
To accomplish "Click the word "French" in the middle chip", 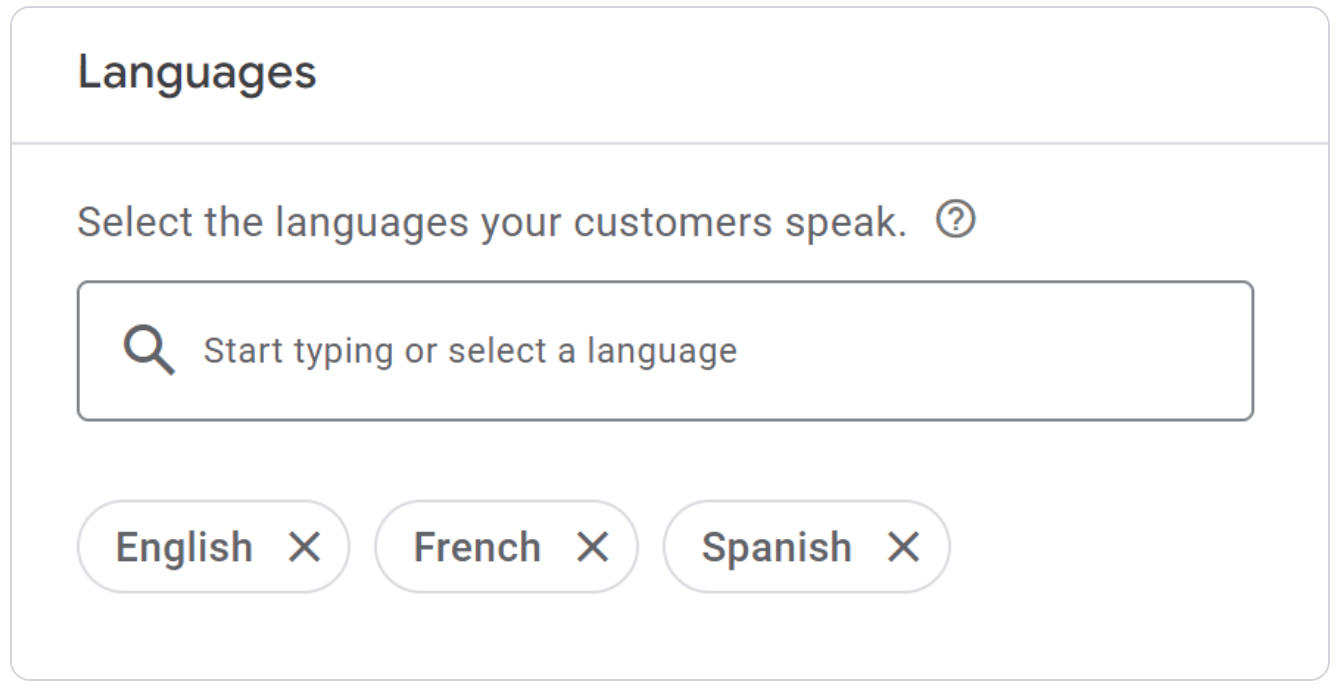I will tap(477, 547).
